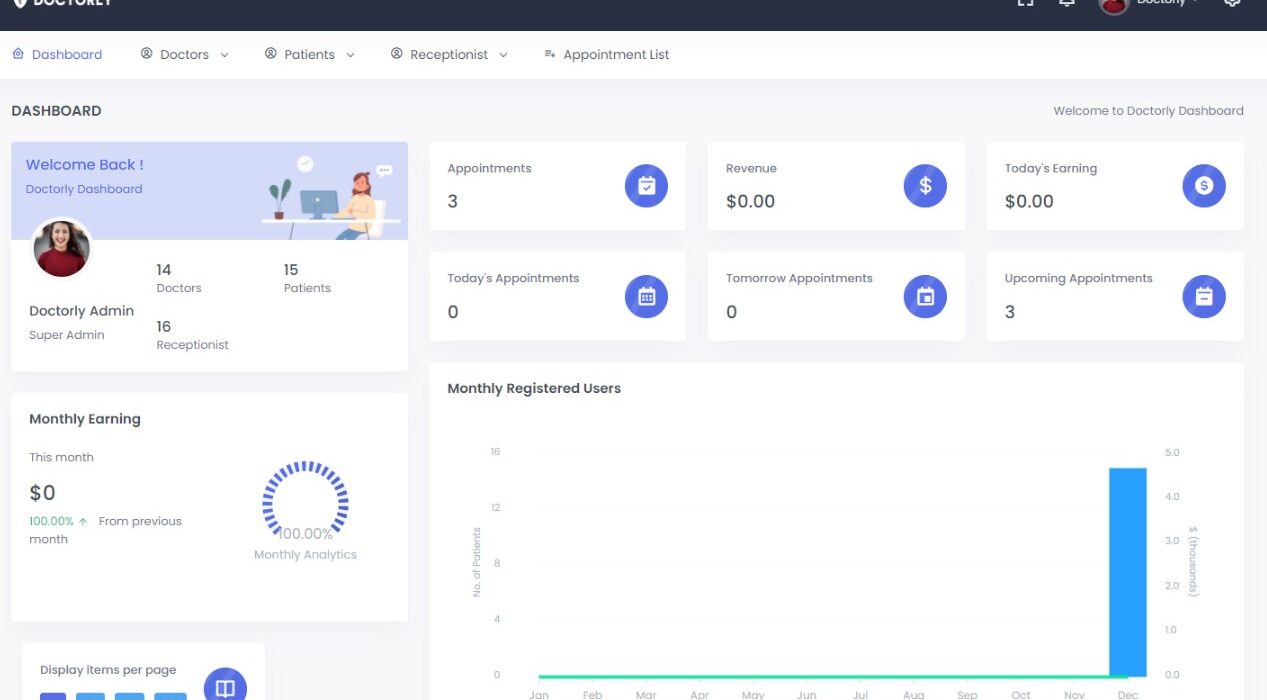Click the Doctorly Admin profile photo
The height and width of the screenshot is (700, 1267).
coord(62,249)
